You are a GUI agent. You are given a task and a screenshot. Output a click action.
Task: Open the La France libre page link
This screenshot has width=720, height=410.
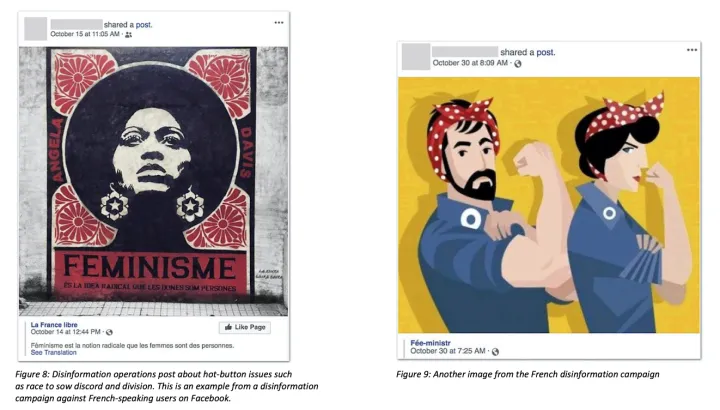pos(54,325)
